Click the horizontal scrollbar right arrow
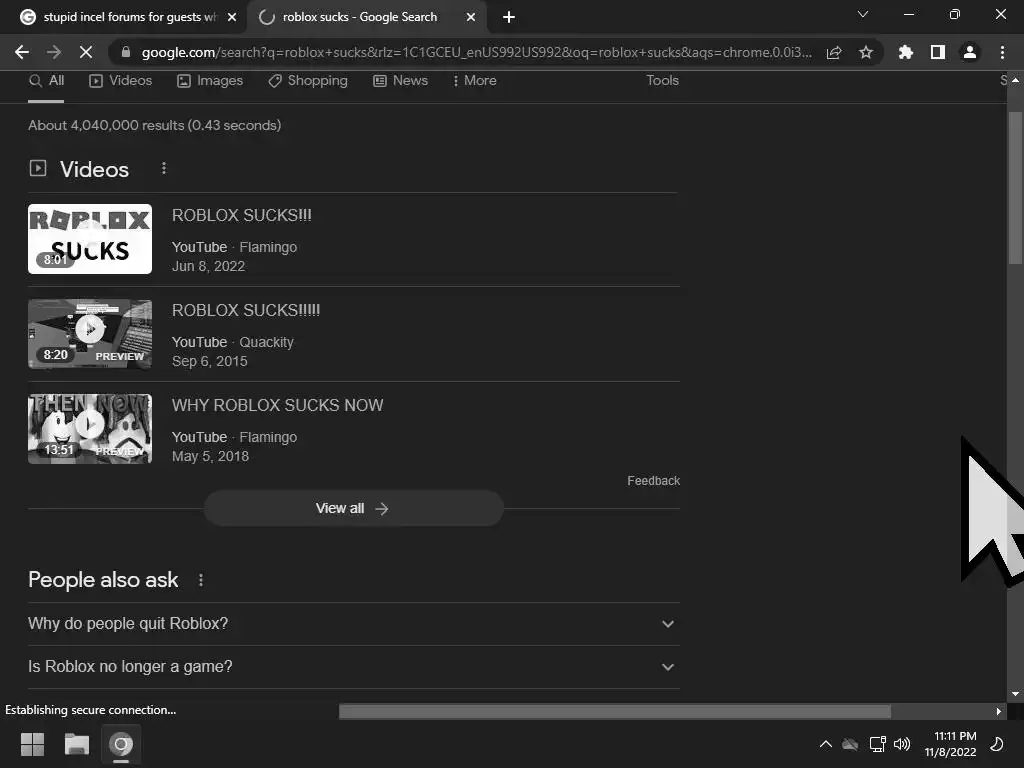The width and height of the screenshot is (1024, 768). [999, 711]
